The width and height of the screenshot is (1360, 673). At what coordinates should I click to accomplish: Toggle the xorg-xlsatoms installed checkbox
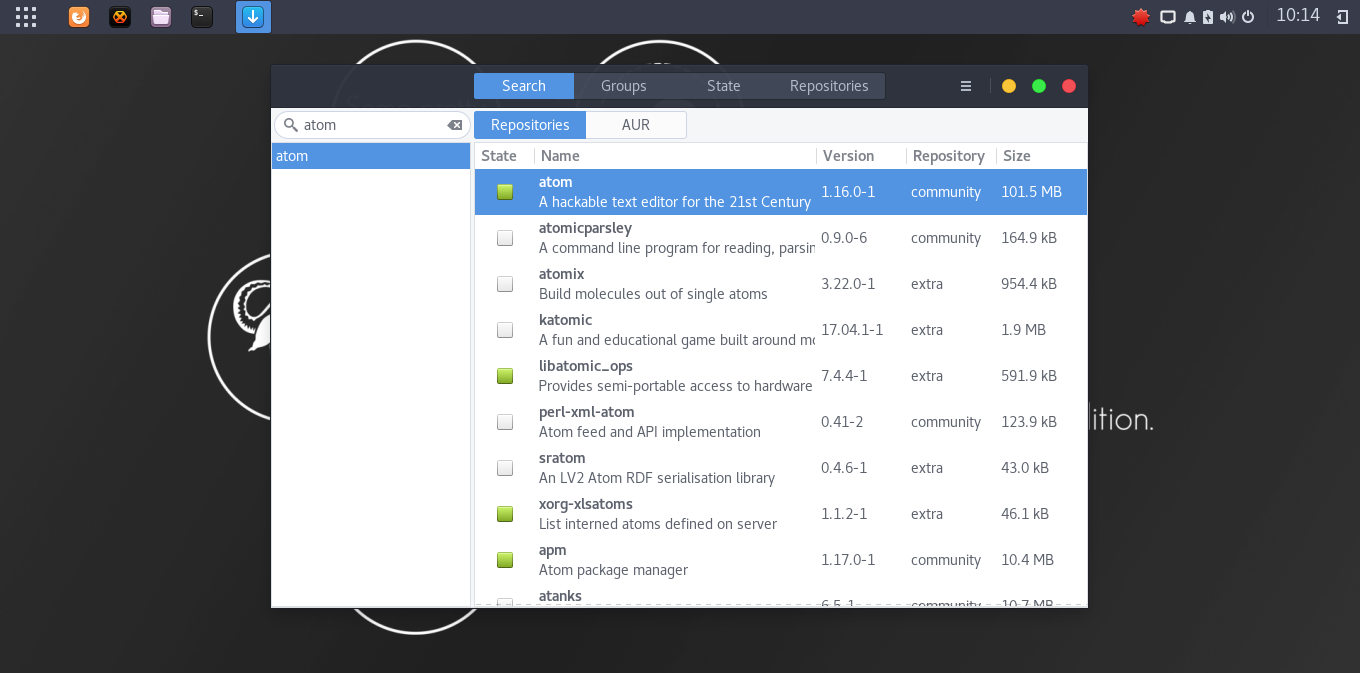click(x=505, y=514)
